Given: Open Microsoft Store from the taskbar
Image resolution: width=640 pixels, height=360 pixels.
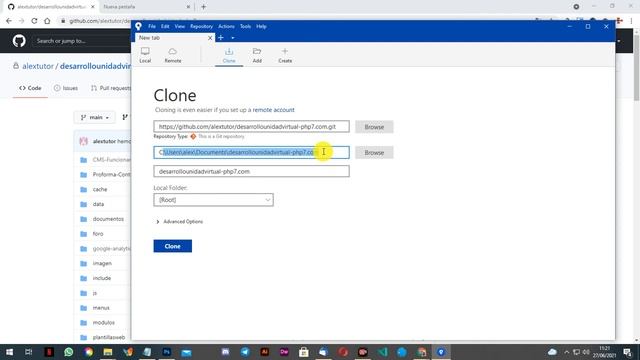Looking at the screenshot, I should [304, 352].
